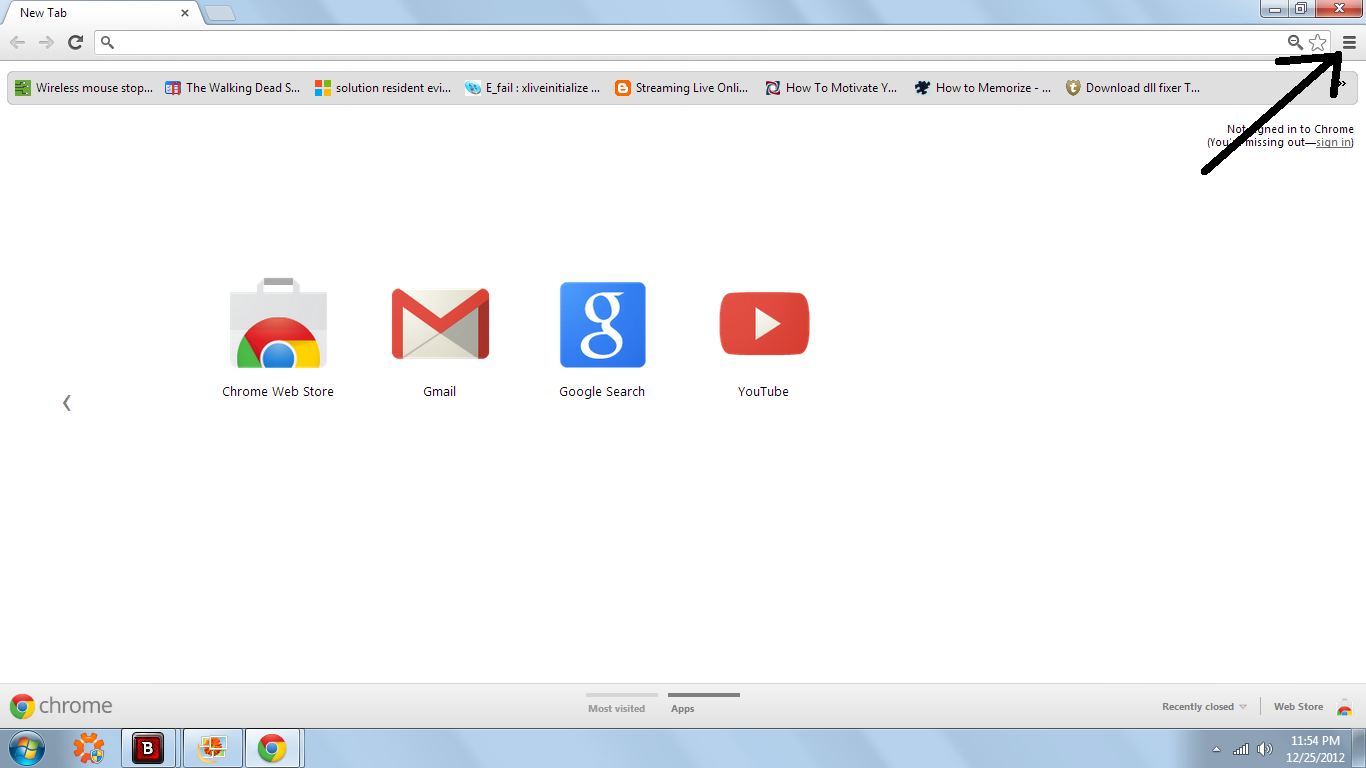
Task: Open the Wireless mouse stop... bookmark
Action: 84,88
